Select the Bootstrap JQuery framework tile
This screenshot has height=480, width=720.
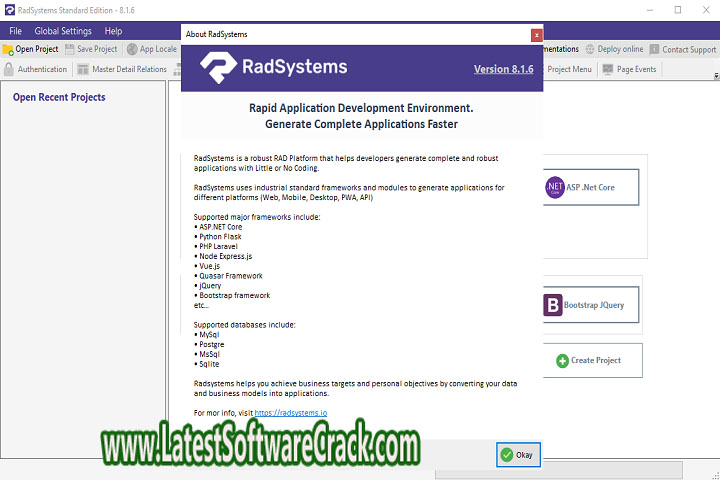590,305
